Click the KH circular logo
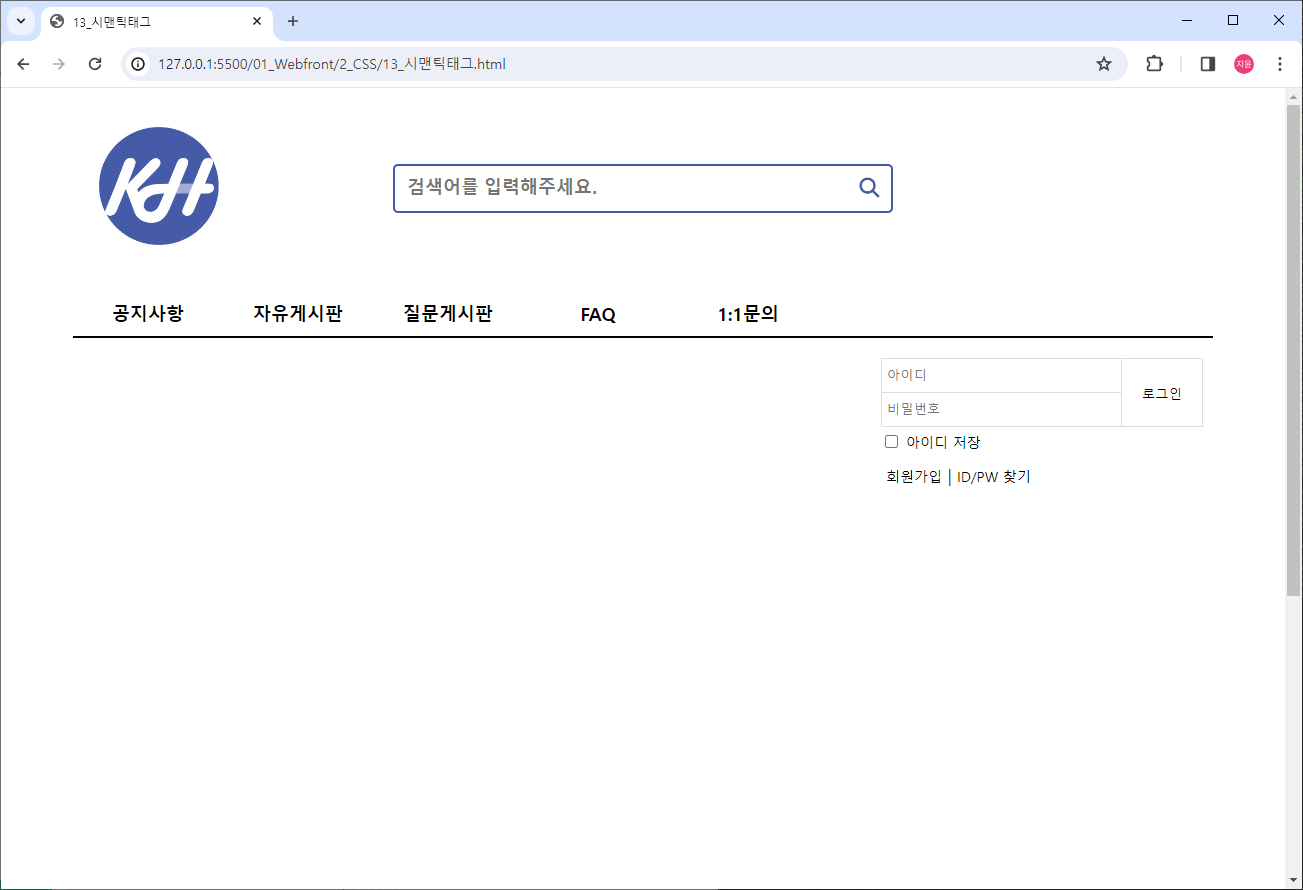Viewport: 1303px width, 890px height. coord(159,186)
